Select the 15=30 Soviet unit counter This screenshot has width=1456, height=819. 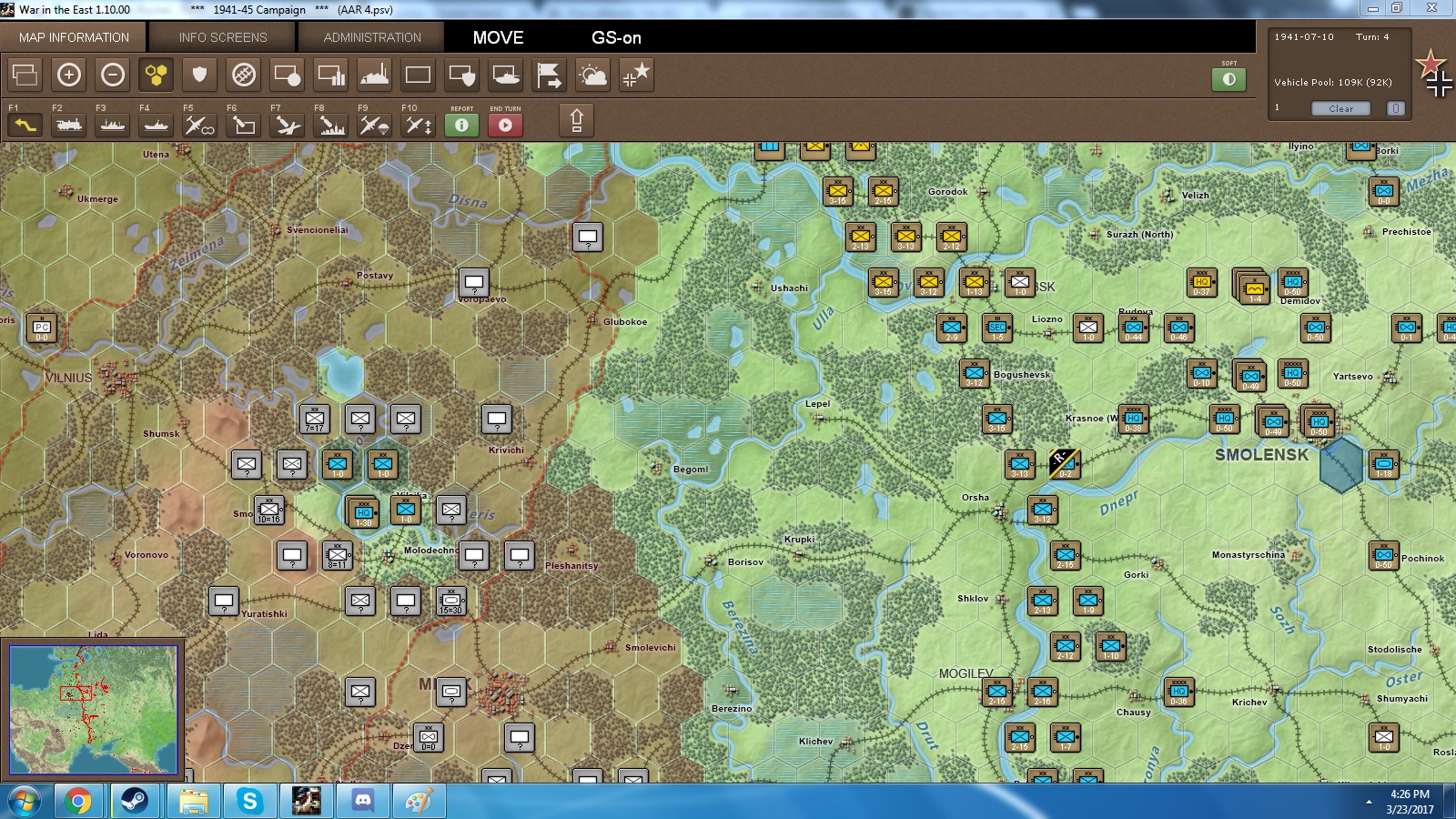pyautogui.click(x=451, y=601)
